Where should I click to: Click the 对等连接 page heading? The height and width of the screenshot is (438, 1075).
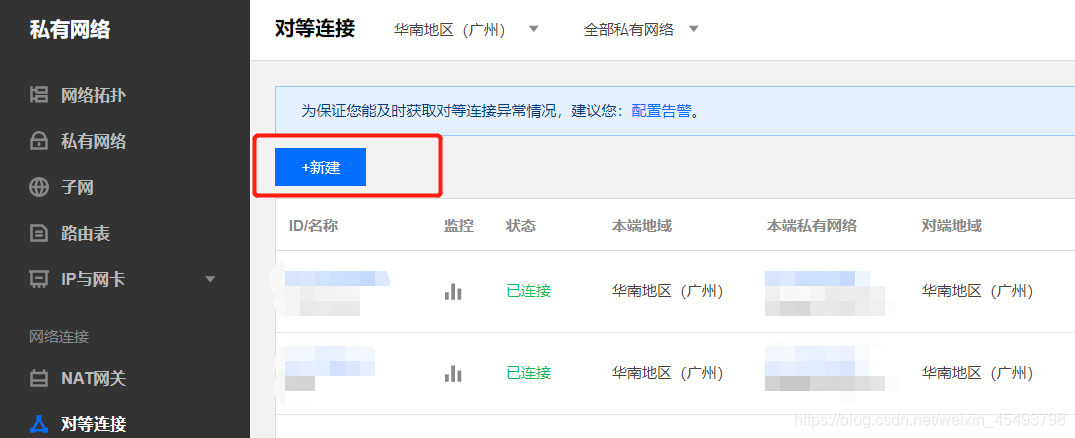pyautogui.click(x=315, y=29)
